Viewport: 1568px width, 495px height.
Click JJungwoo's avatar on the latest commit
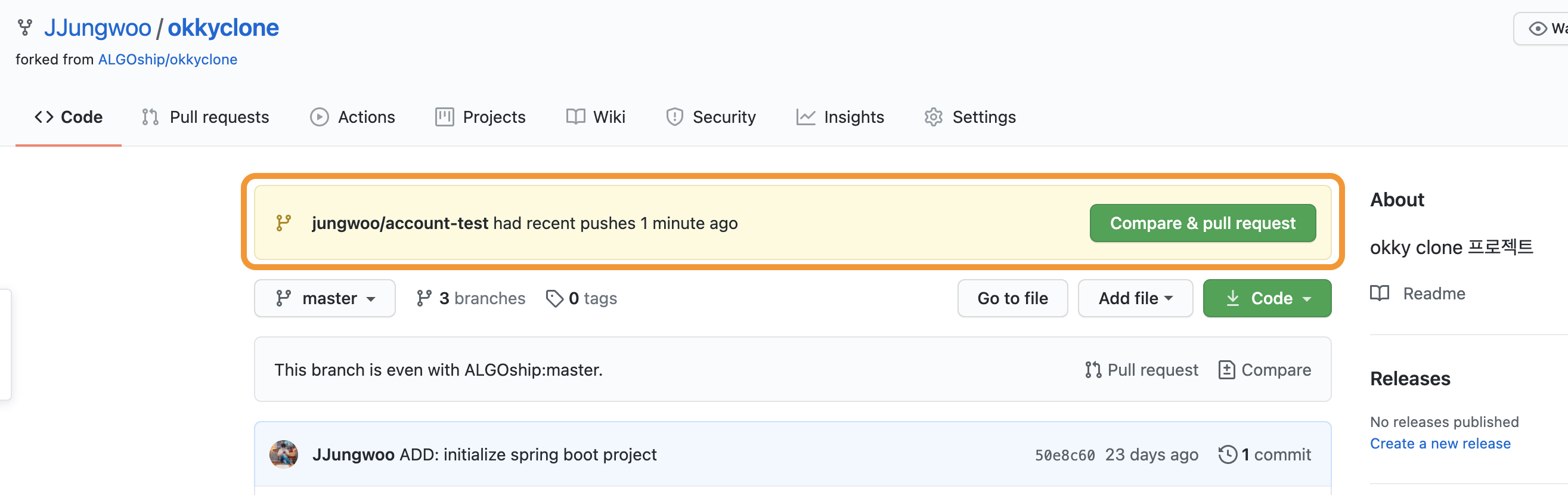(x=284, y=455)
